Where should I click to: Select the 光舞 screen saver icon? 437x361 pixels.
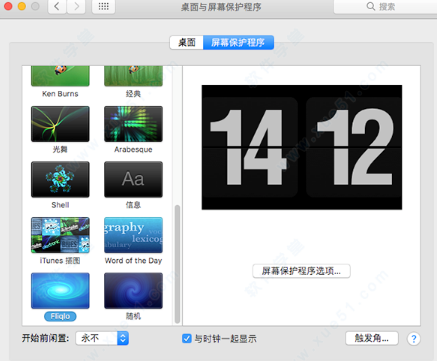pos(60,124)
